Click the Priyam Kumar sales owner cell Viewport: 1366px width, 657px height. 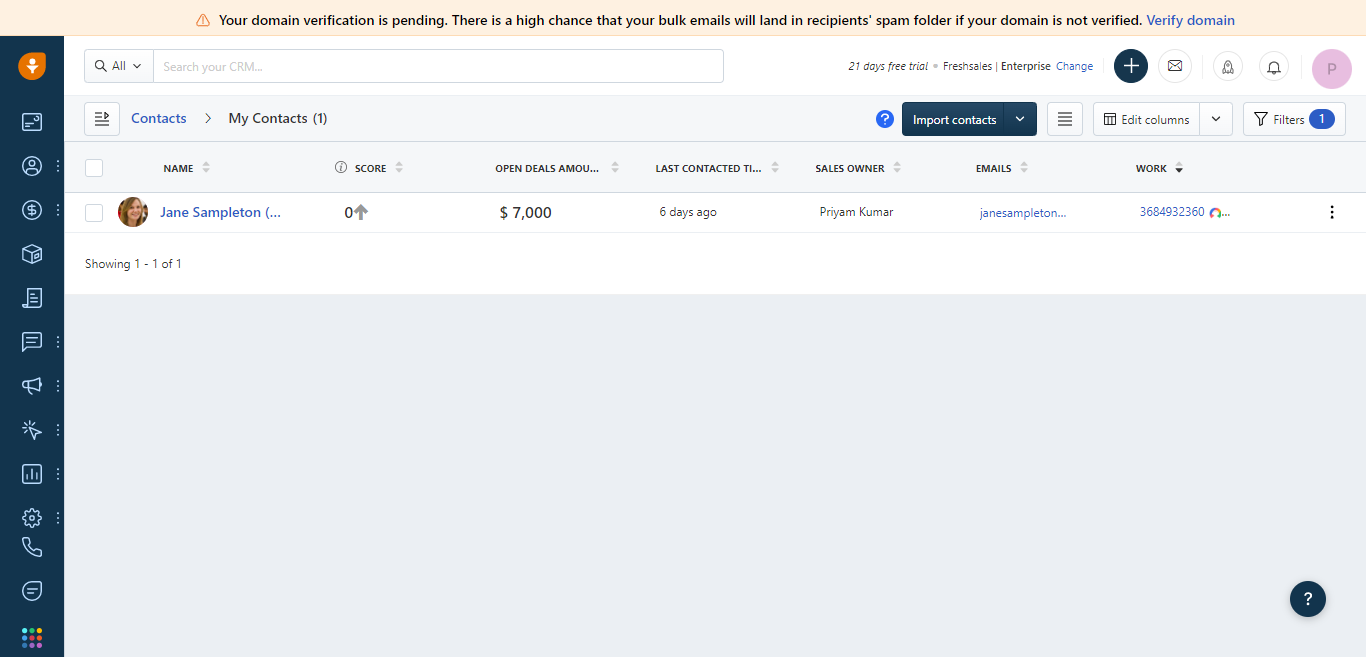coord(856,212)
